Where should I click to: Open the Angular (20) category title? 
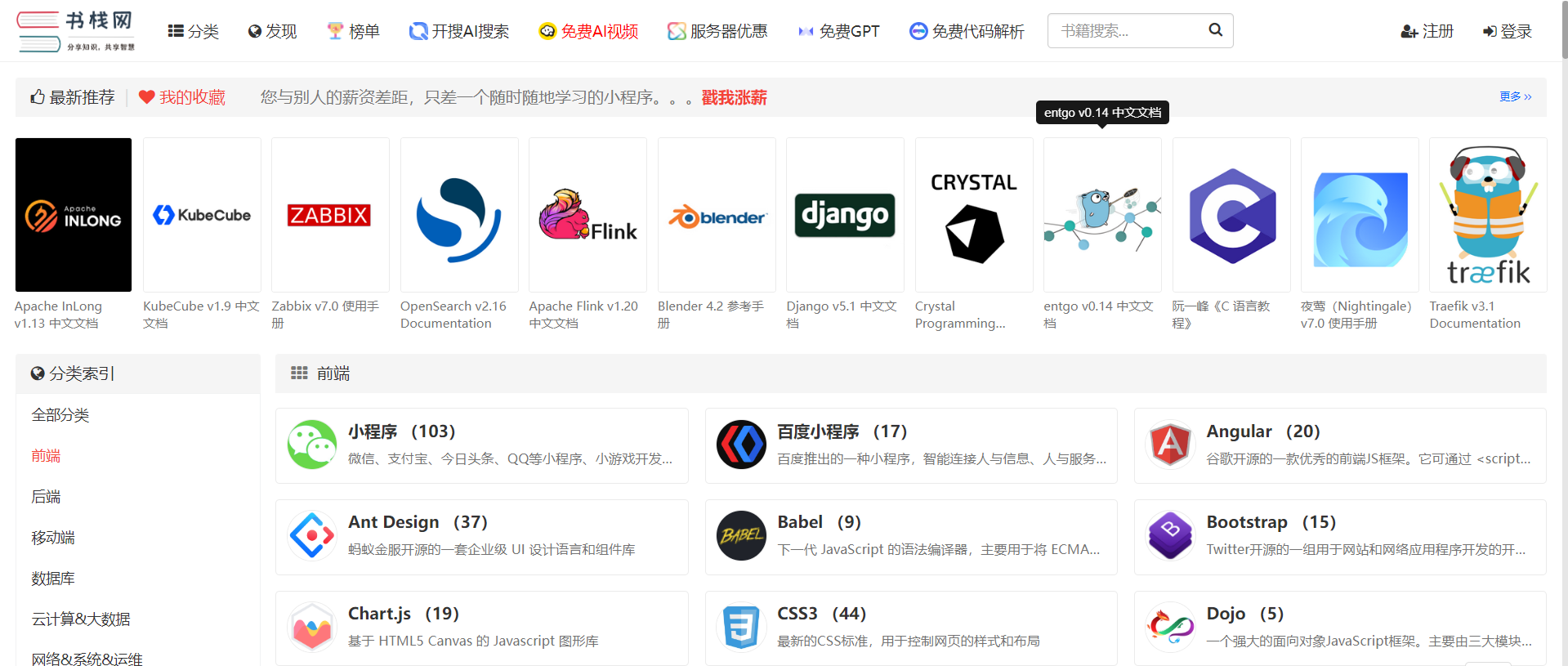[x=1263, y=431]
